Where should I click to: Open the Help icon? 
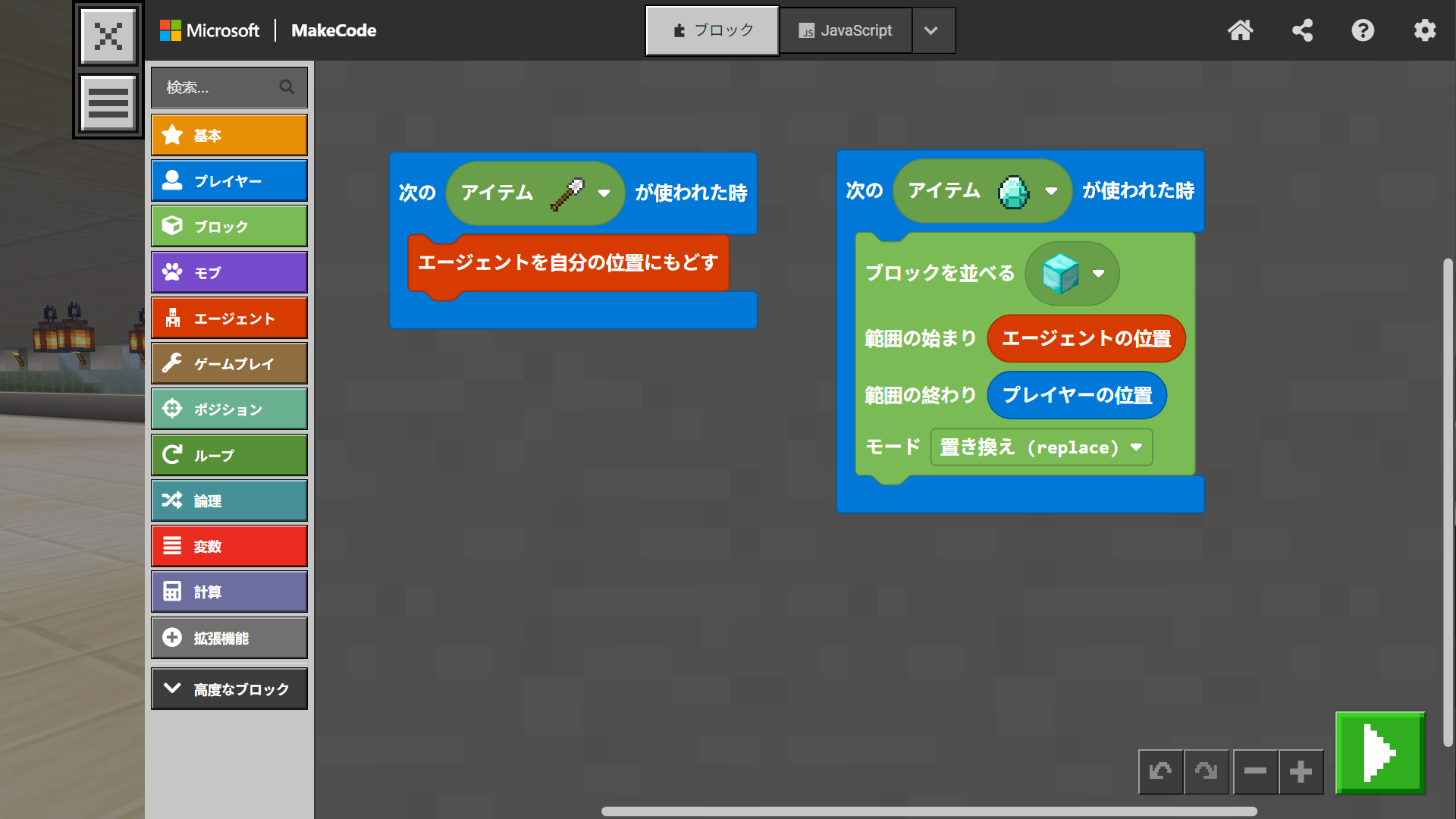click(1363, 30)
